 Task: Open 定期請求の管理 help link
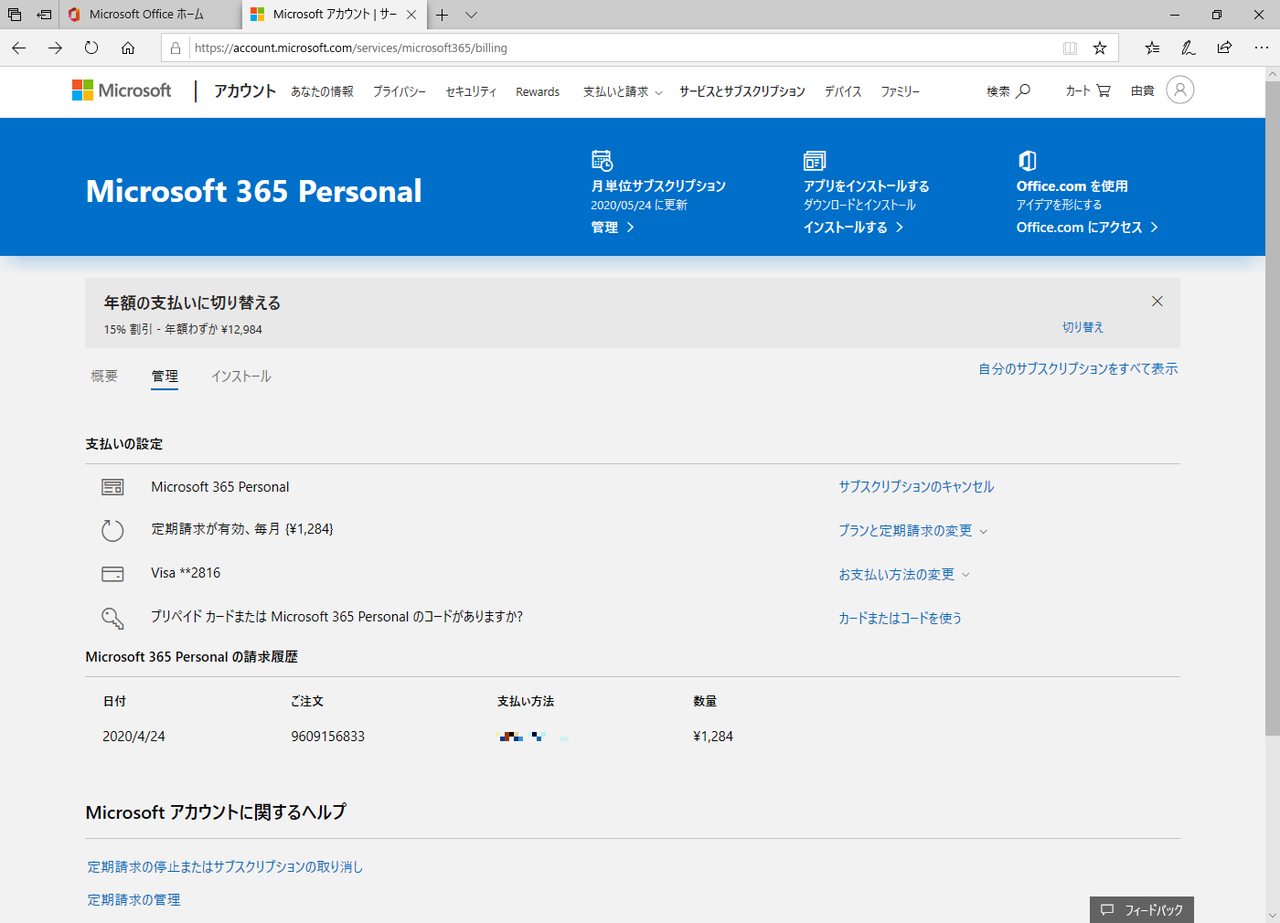[x=134, y=900]
